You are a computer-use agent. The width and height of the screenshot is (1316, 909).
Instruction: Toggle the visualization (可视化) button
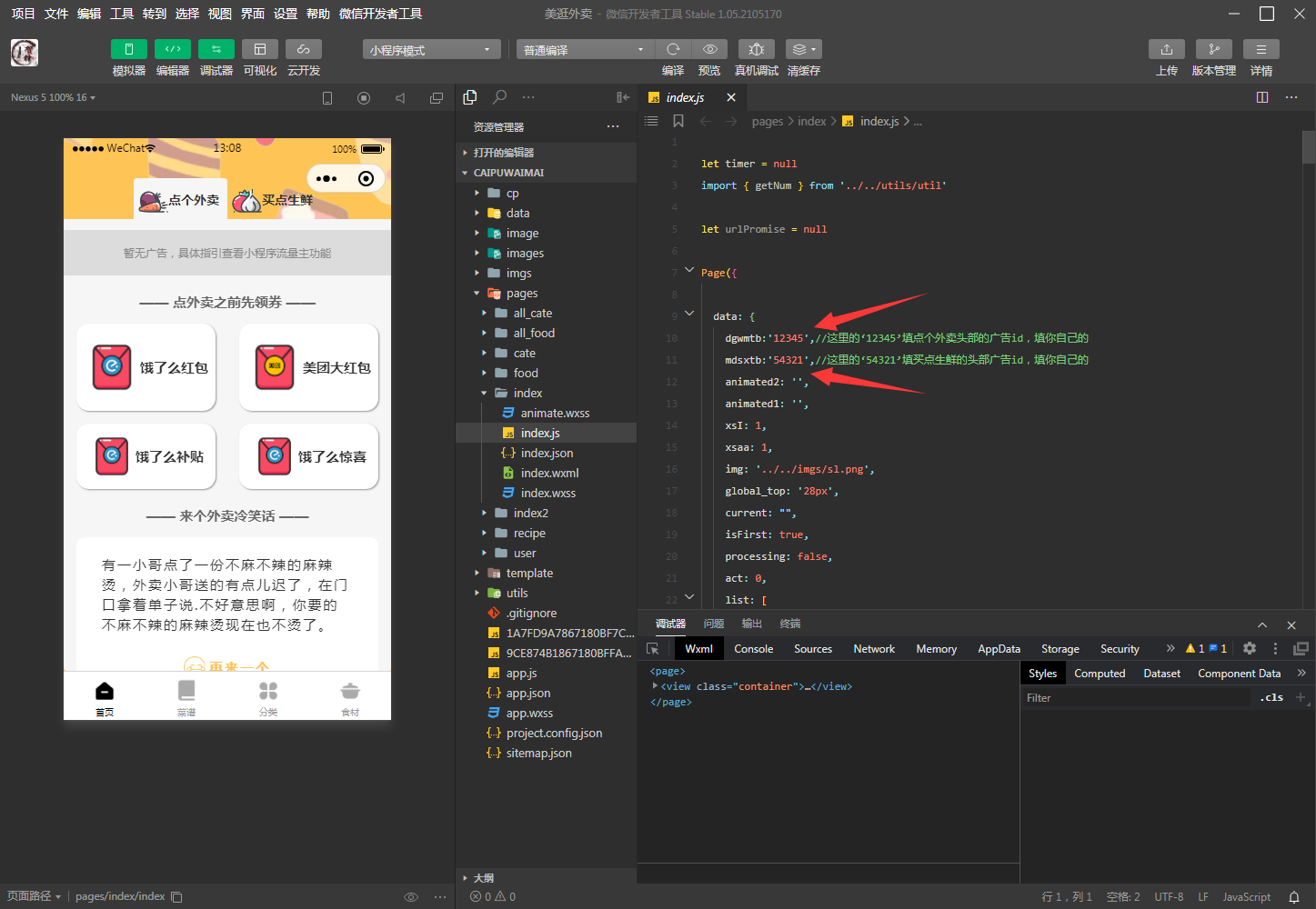click(260, 49)
